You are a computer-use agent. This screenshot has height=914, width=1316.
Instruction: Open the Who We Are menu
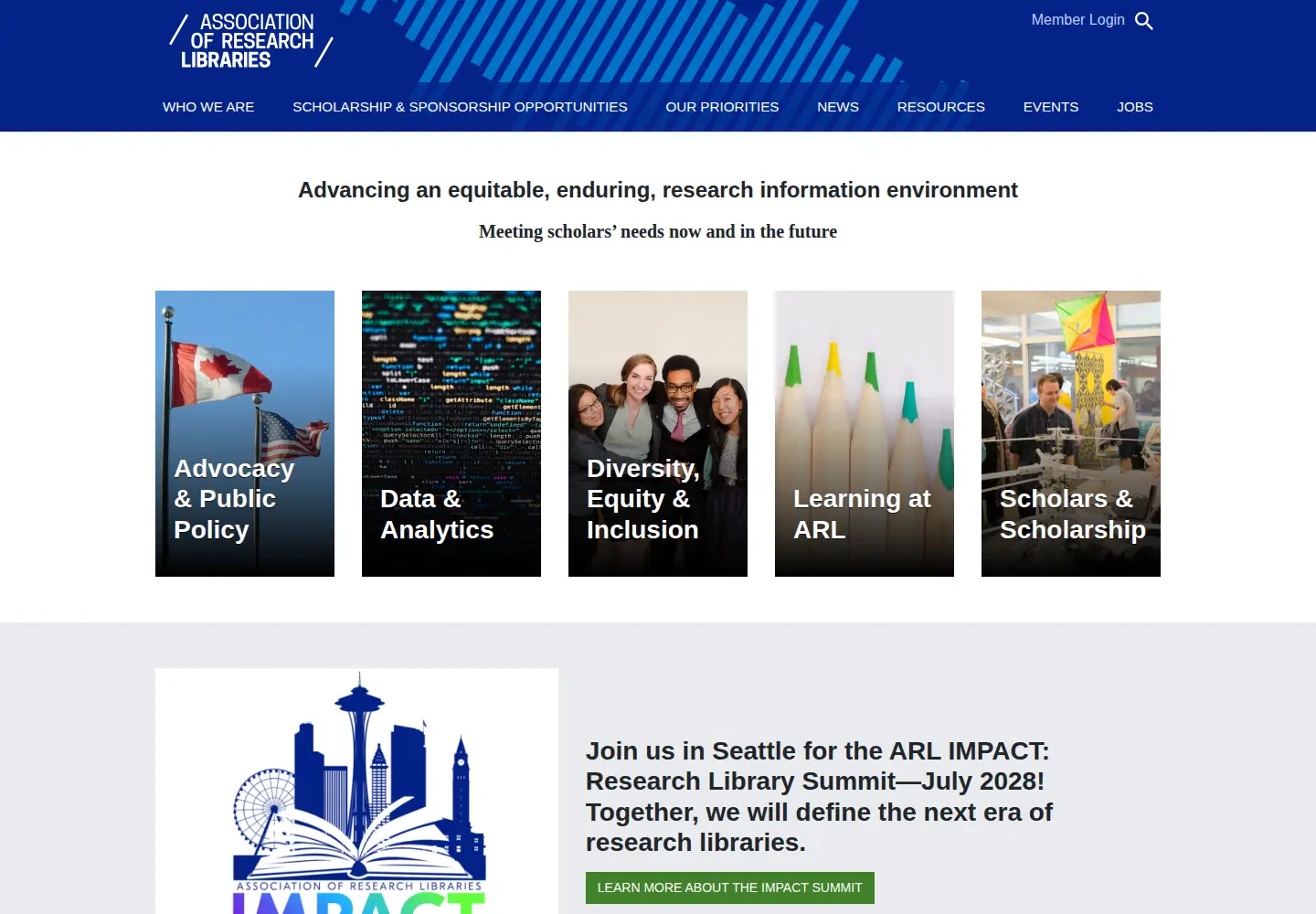pyautogui.click(x=208, y=107)
